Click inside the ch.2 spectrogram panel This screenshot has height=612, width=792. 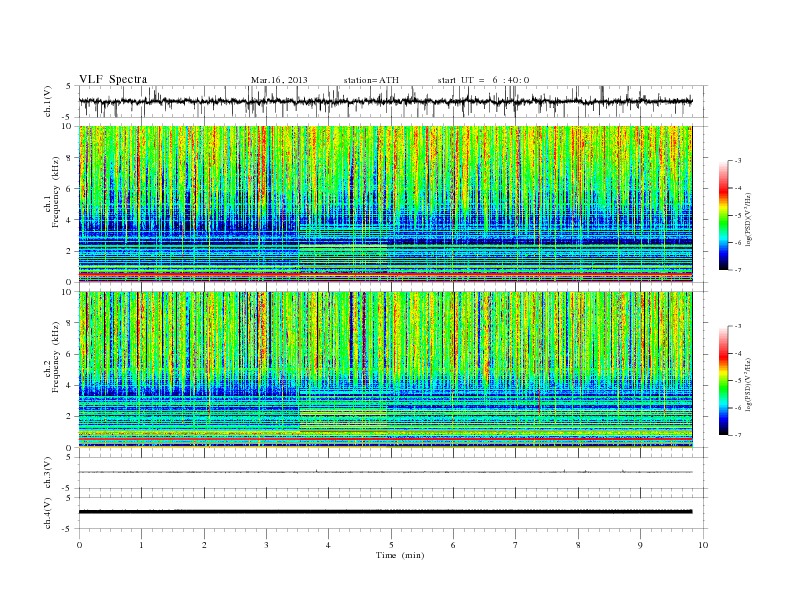[x=385, y=369]
